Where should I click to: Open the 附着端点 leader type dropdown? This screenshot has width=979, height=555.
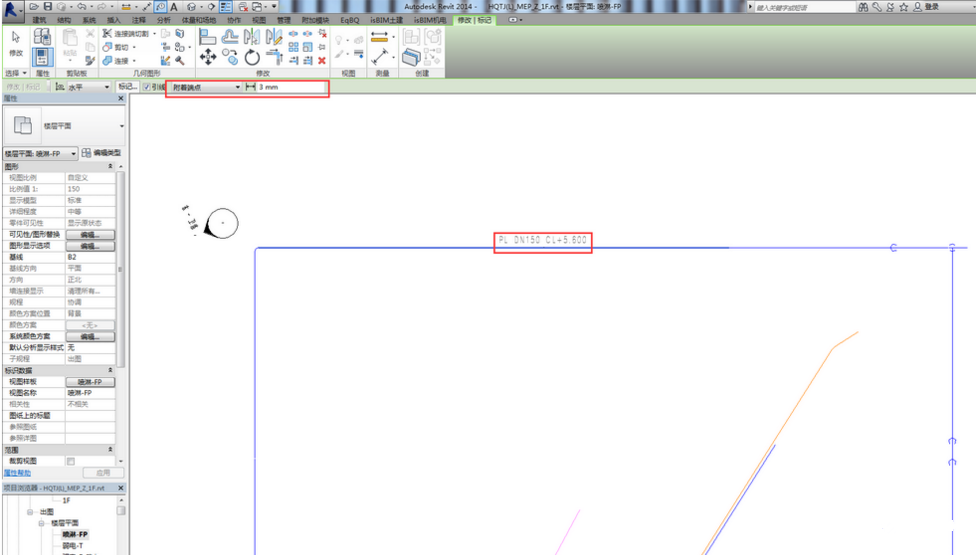coord(205,87)
